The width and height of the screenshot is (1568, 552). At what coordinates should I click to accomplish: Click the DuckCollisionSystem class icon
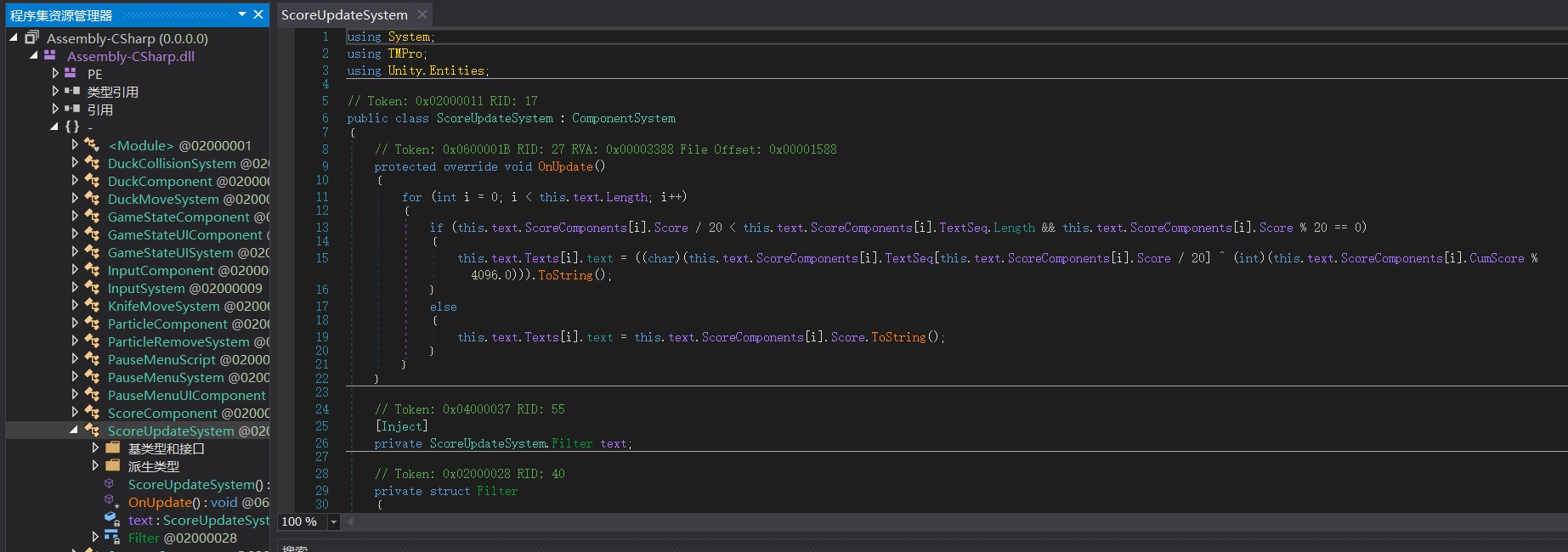pos(92,163)
